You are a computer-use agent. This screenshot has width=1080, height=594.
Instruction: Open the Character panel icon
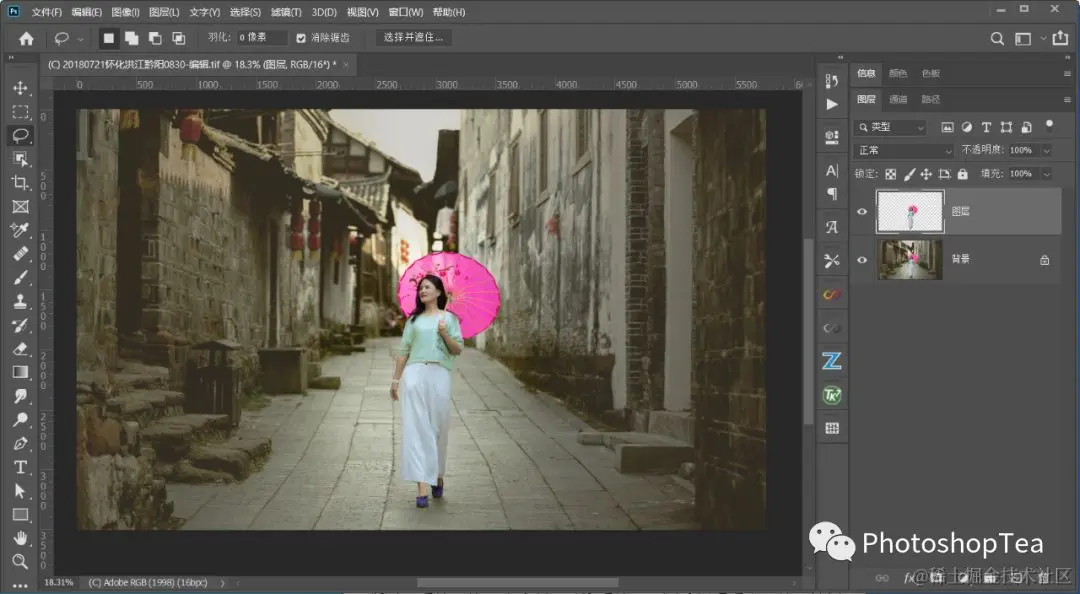(832, 170)
